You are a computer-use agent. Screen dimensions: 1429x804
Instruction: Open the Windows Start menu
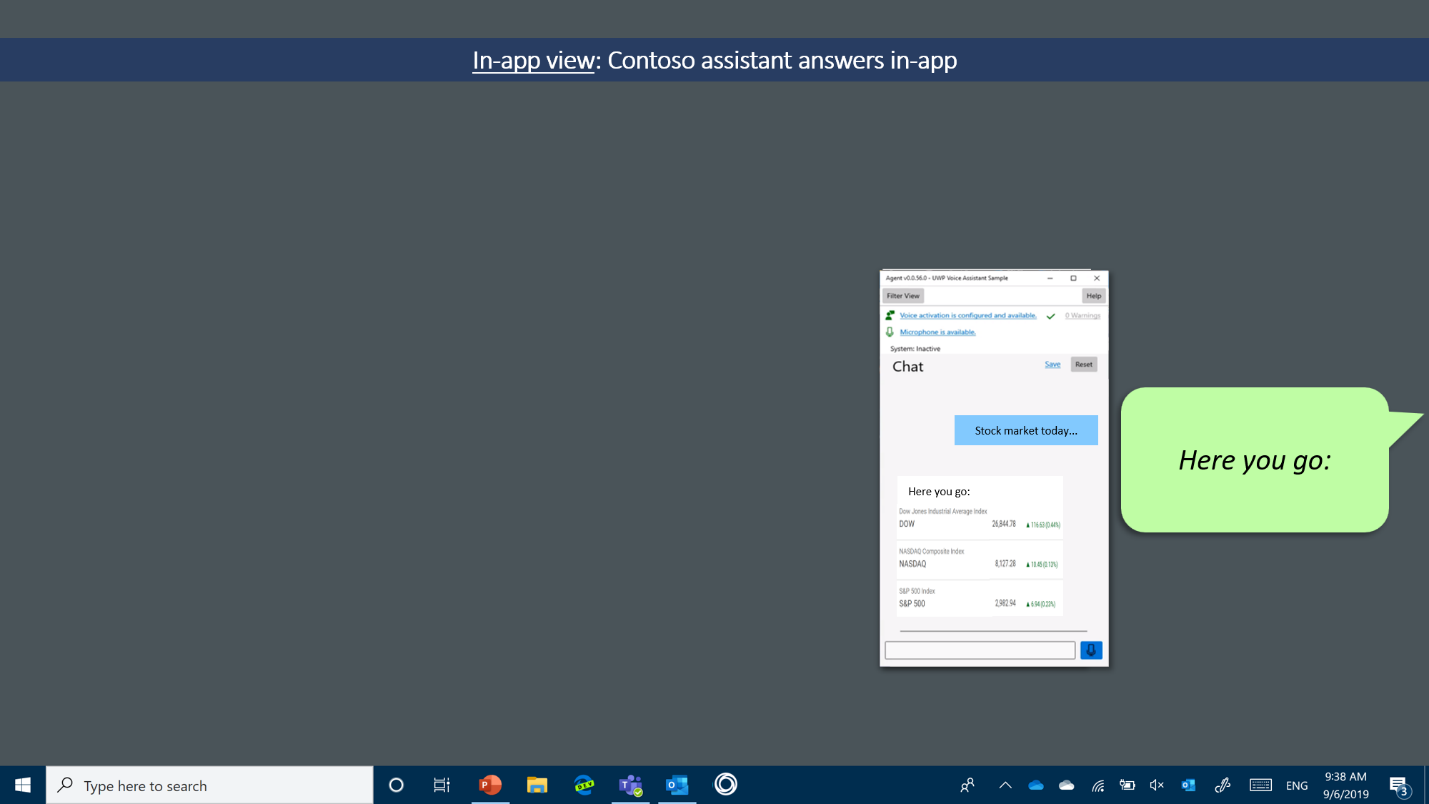coord(23,785)
